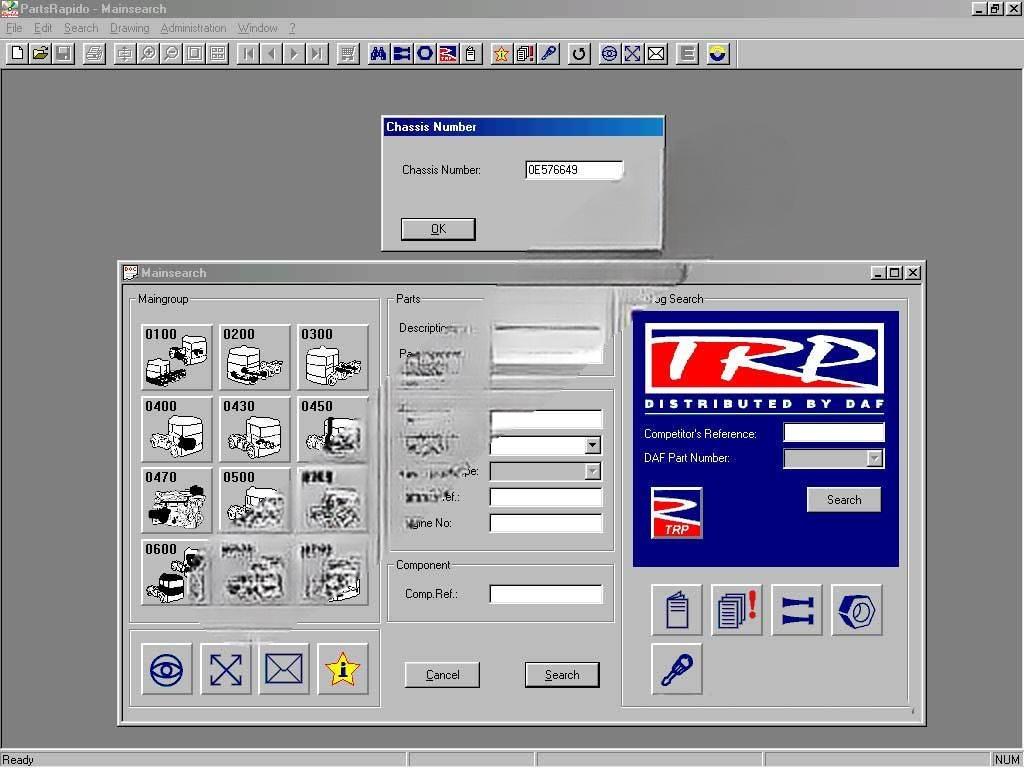Screen dimensions: 1024x768
Task: Select the eye icon below the Maingroup panel
Action: click(x=166, y=669)
